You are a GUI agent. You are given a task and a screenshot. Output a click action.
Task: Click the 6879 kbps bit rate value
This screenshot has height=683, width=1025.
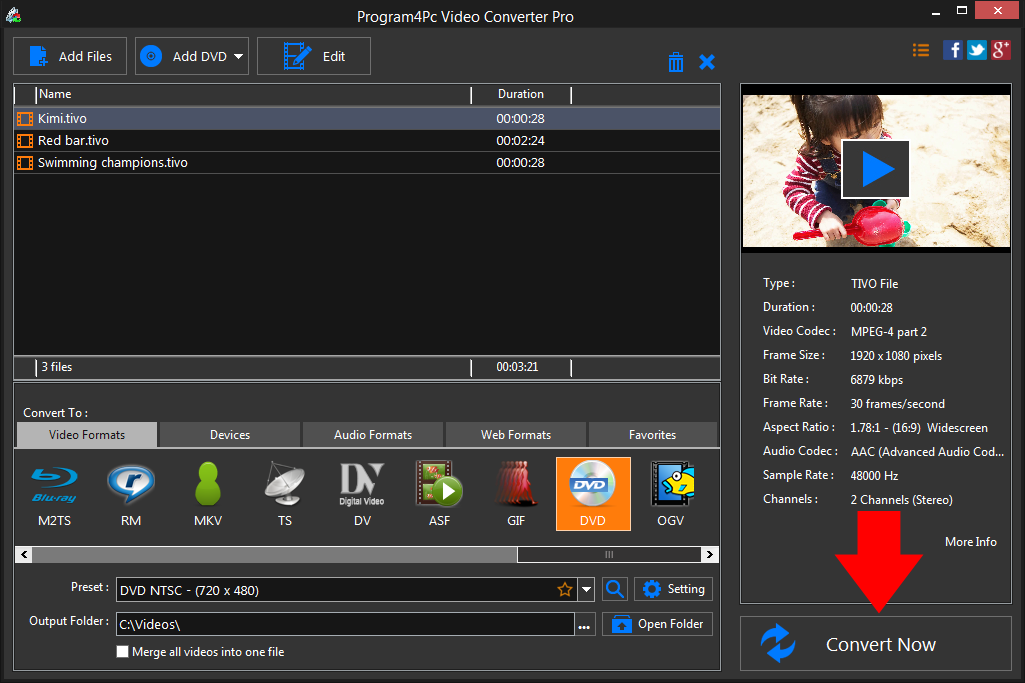pyautogui.click(x=877, y=380)
